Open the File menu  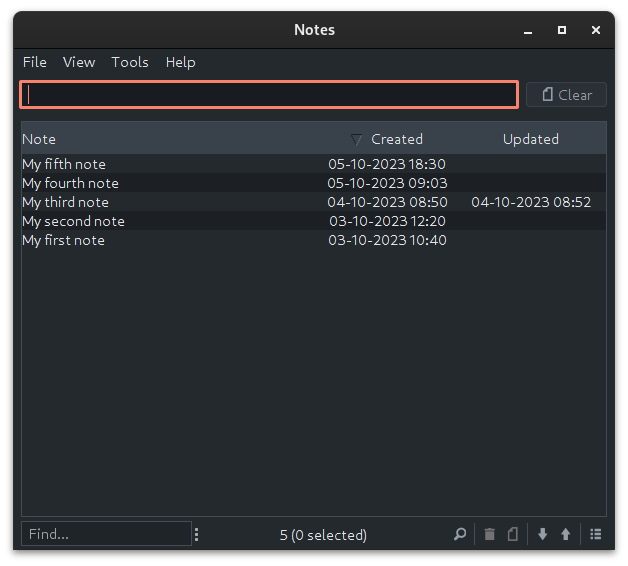click(x=35, y=62)
